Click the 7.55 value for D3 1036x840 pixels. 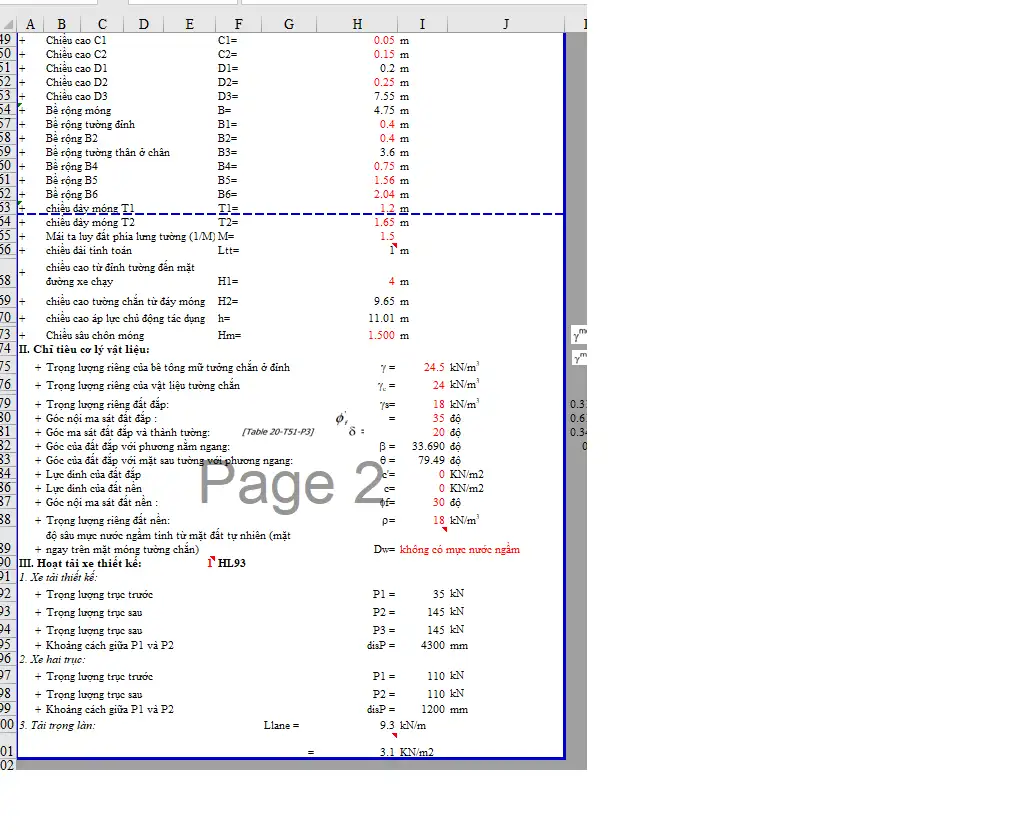[384, 96]
